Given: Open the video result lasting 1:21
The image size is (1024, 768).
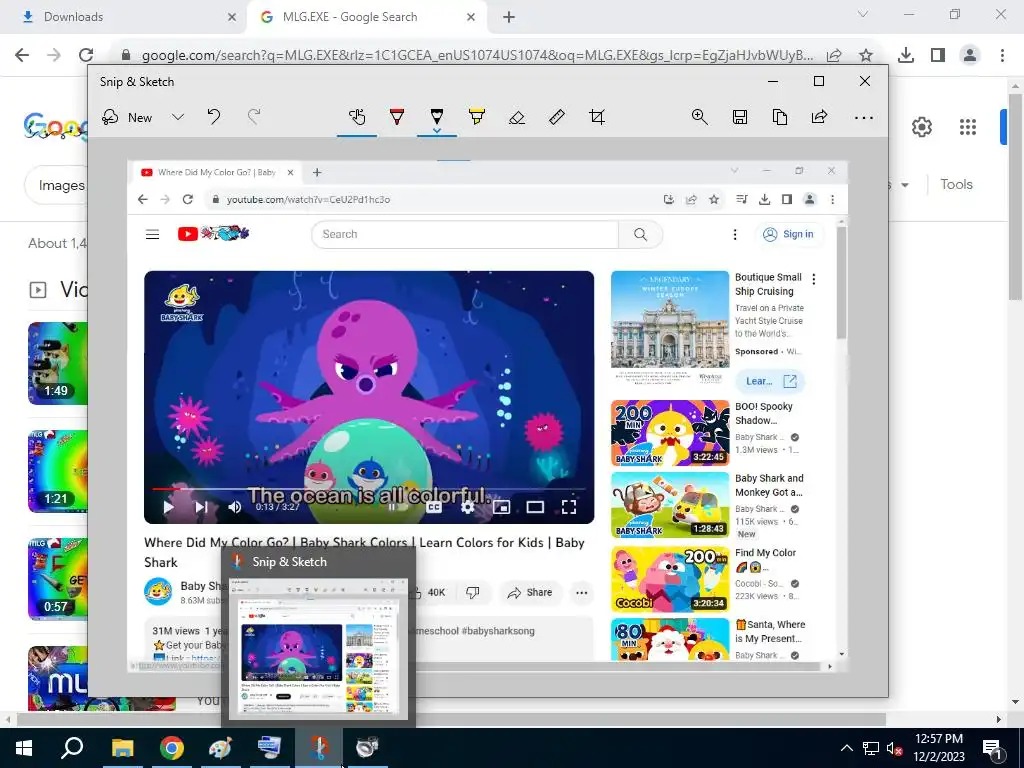Looking at the screenshot, I should pos(57,472).
